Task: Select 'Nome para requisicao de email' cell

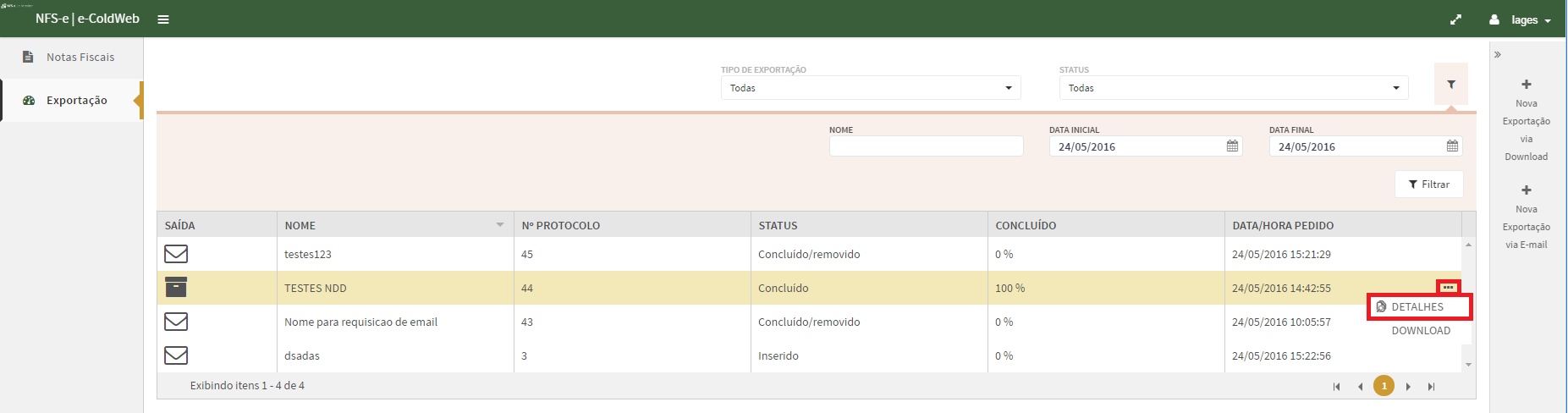Action: pyautogui.click(x=395, y=322)
